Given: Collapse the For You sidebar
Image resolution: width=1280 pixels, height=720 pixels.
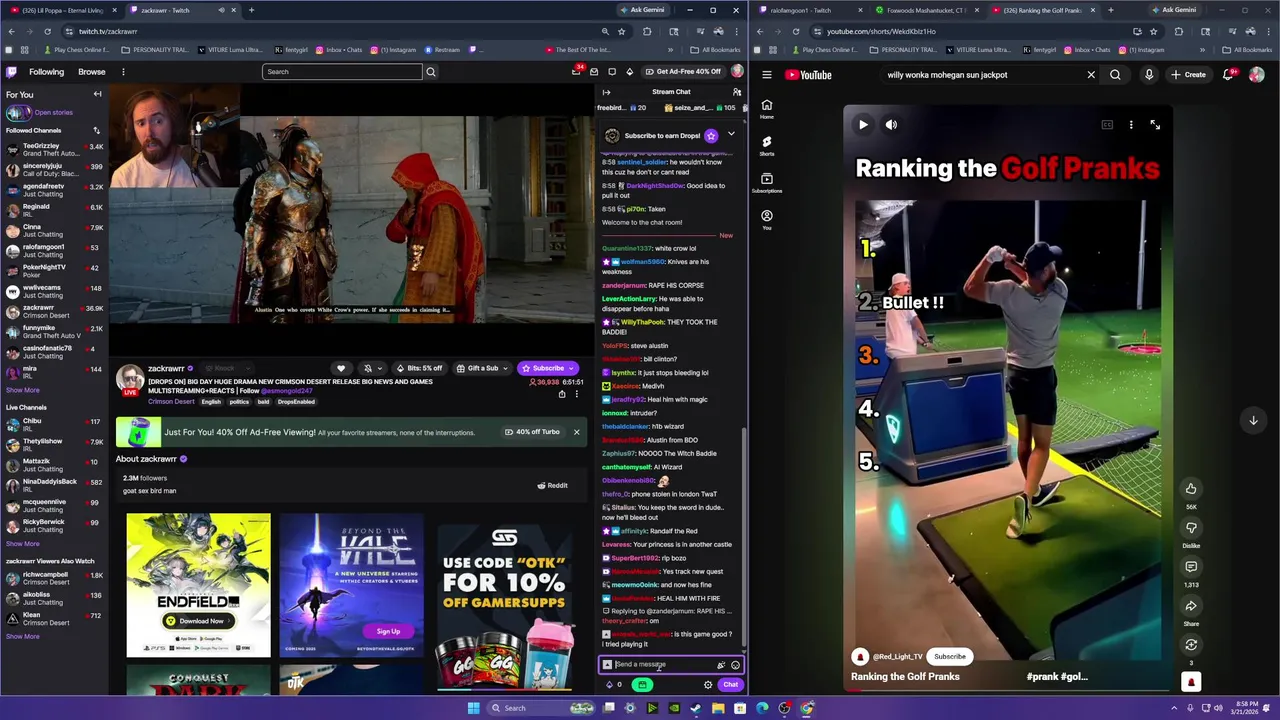Looking at the screenshot, I should [97, 94].
